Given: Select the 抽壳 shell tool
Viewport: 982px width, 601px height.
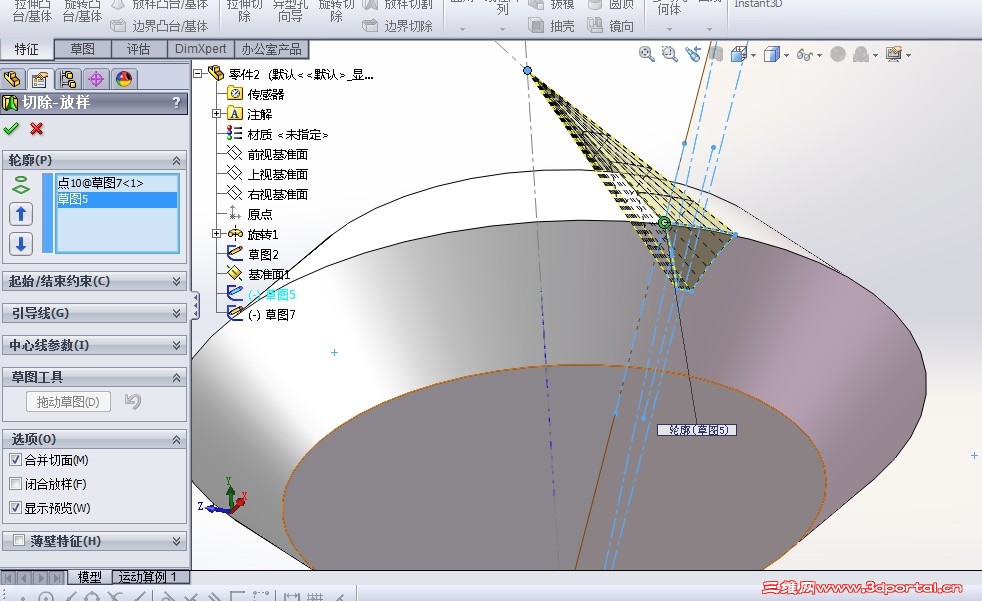Looking at the screenshot, I should (x=551, y=26).
